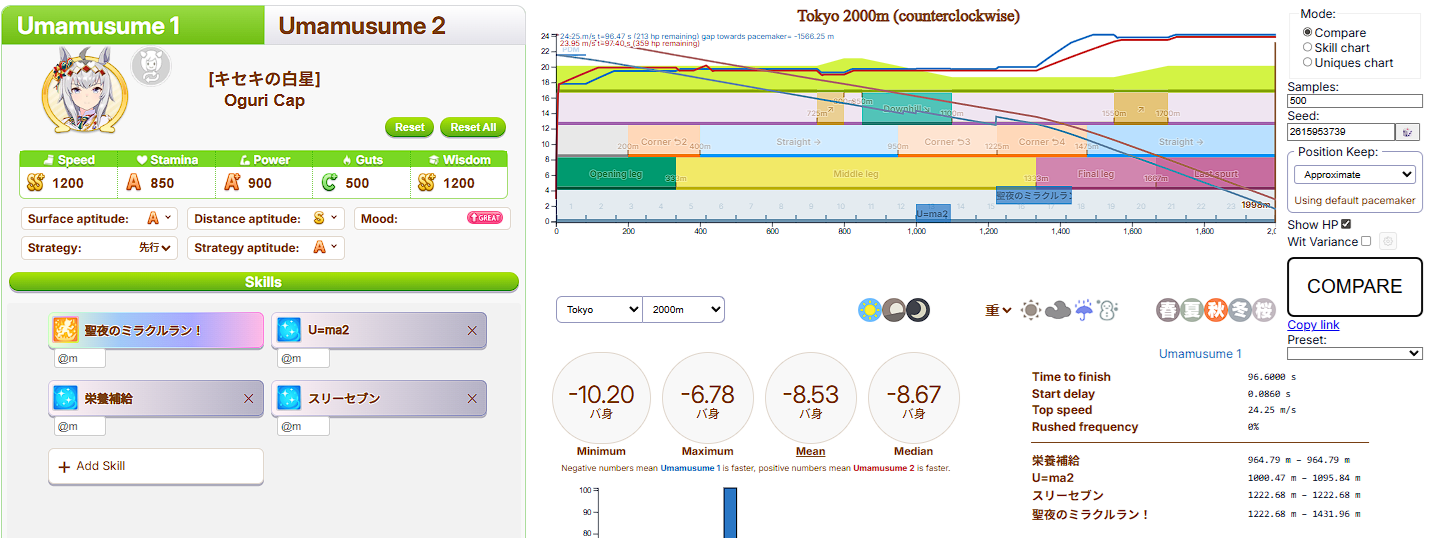Click the 聖夜のミラクルラン skill icon
This screenshot has height=538, width=1434.
[66, 329]
